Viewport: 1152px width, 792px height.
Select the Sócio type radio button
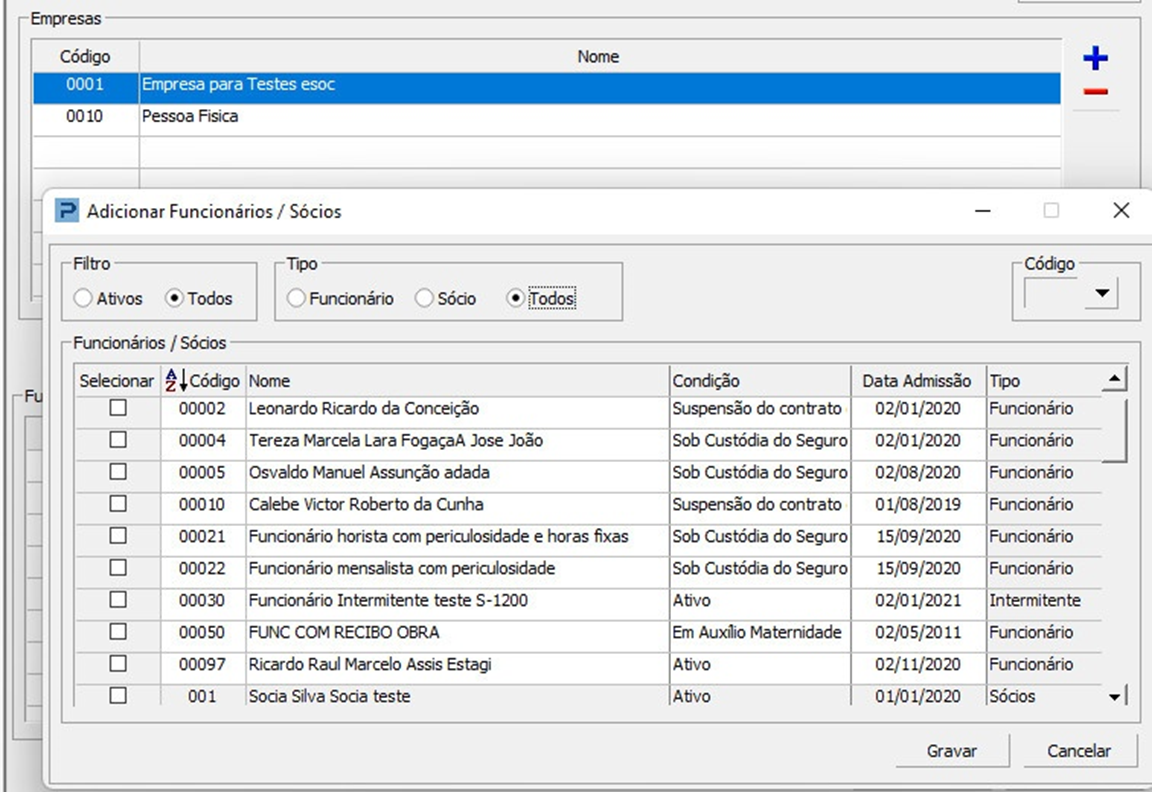click(x=424, y=299)
